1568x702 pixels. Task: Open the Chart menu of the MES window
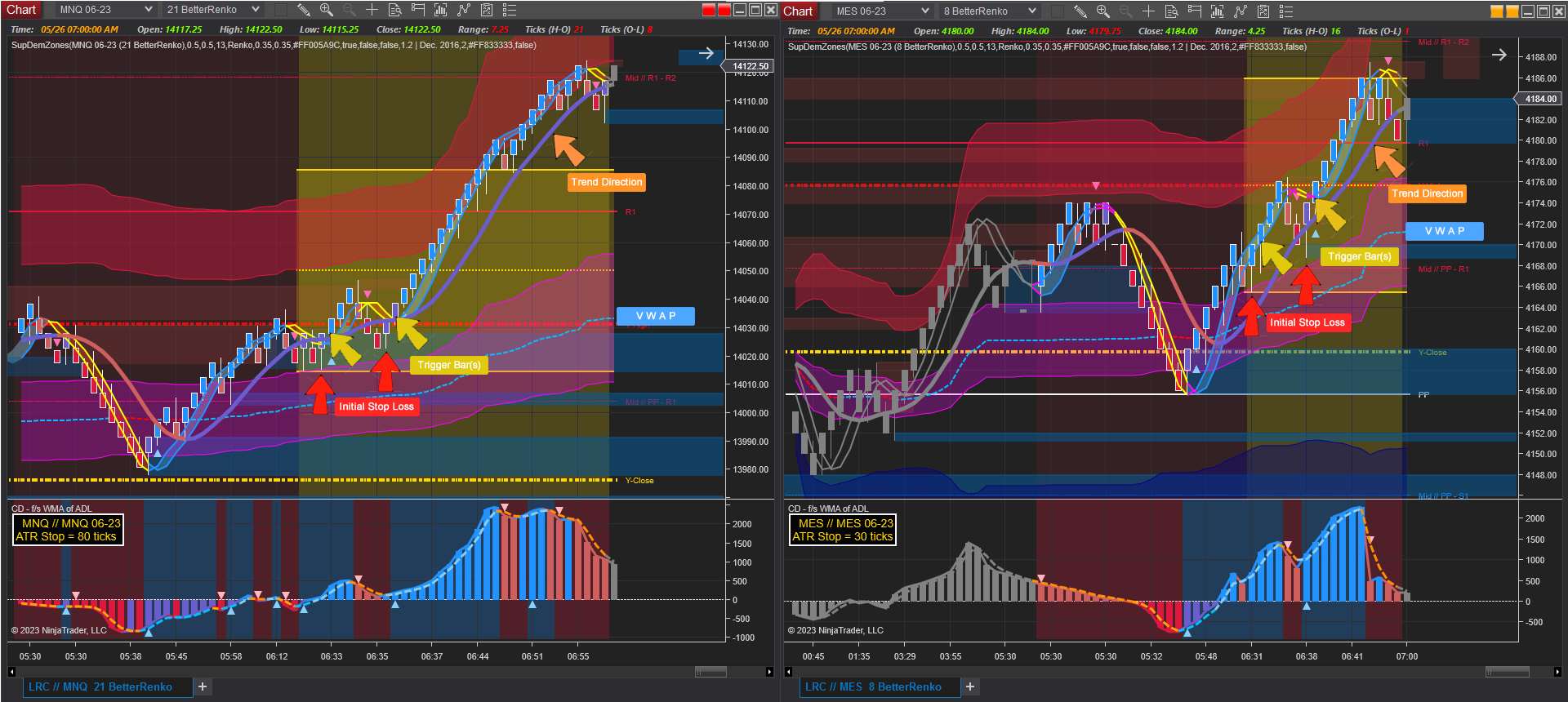[798, 11]
